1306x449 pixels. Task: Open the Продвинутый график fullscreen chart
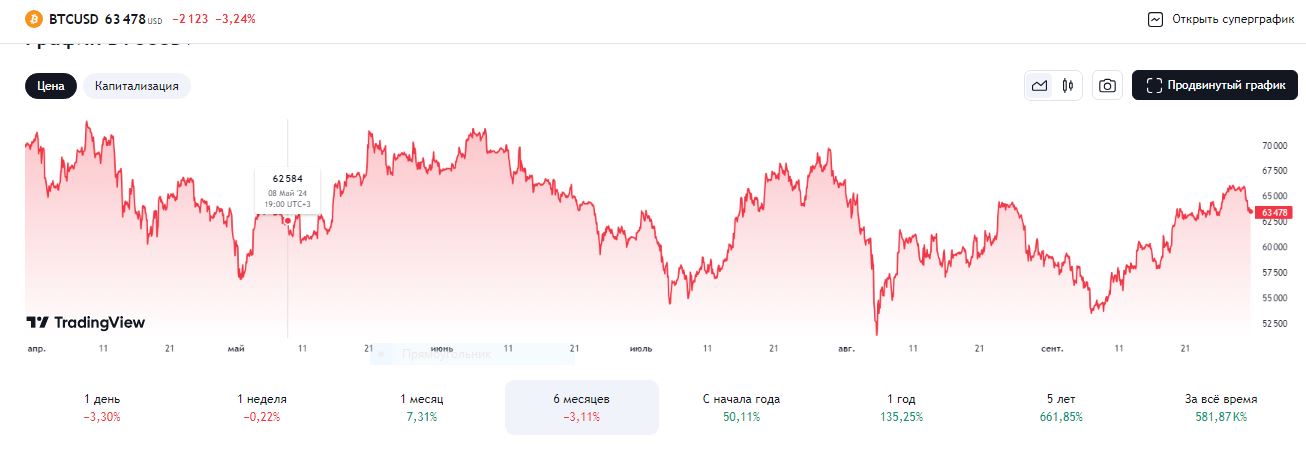point(1214,86)
